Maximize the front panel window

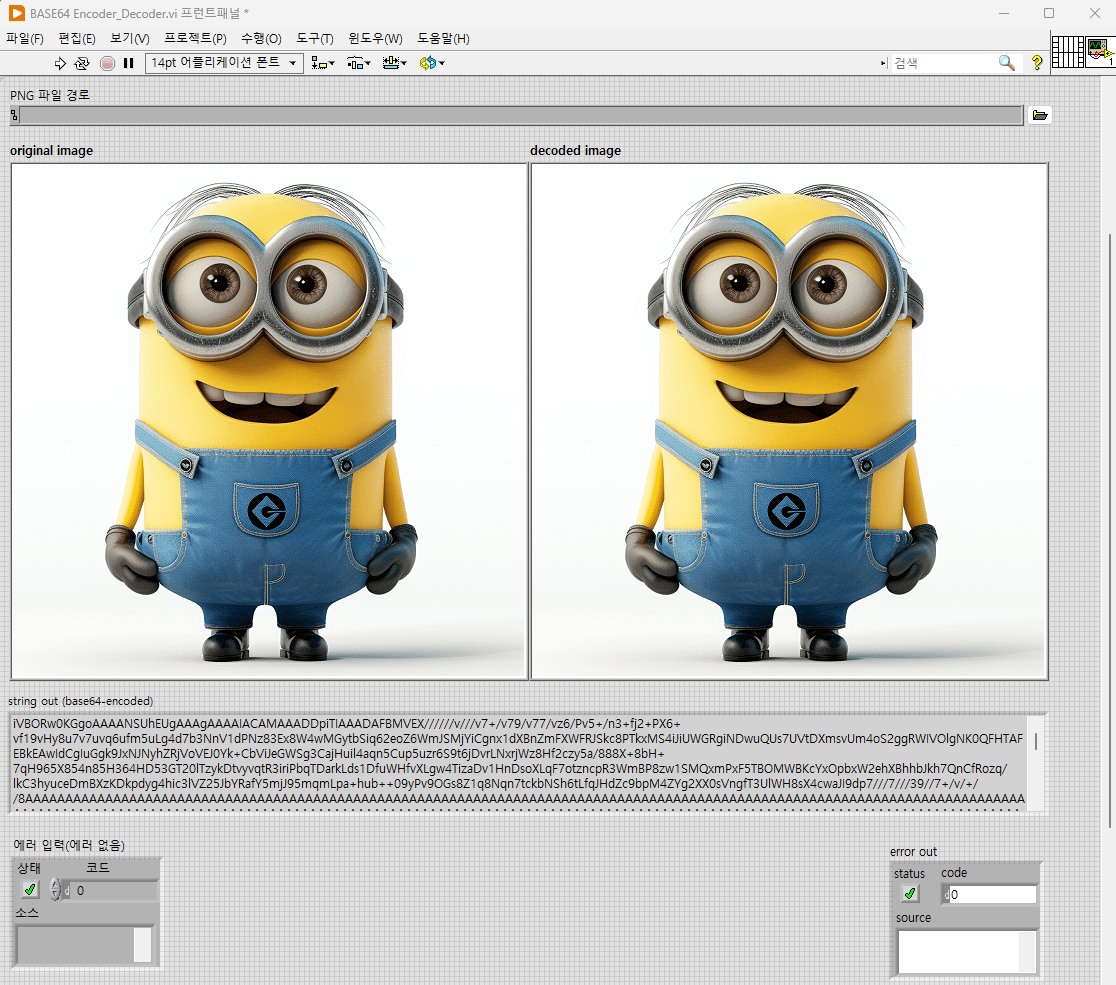[x=1049, y=14]
